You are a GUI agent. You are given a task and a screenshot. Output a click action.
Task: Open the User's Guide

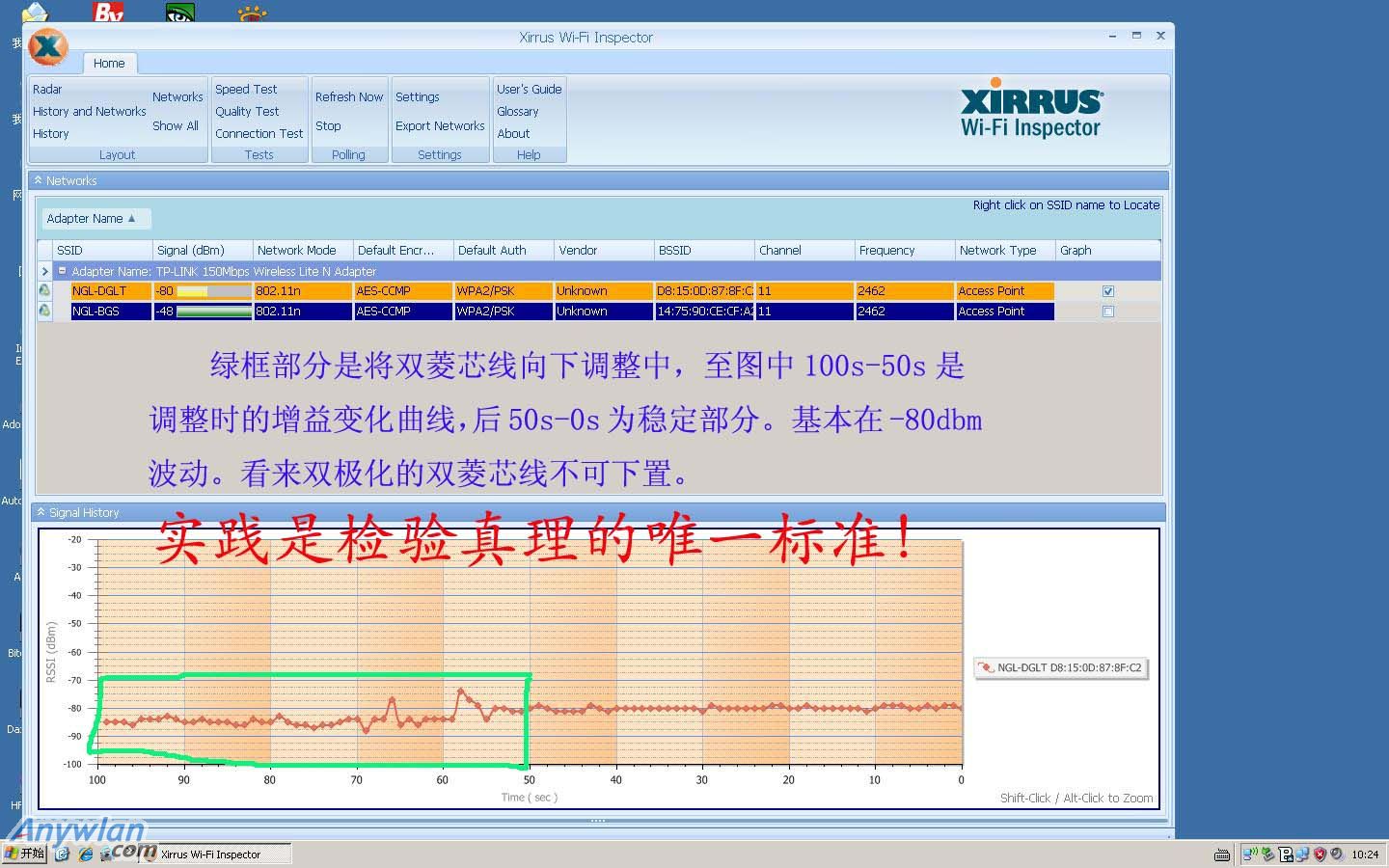tap(529, 89)
